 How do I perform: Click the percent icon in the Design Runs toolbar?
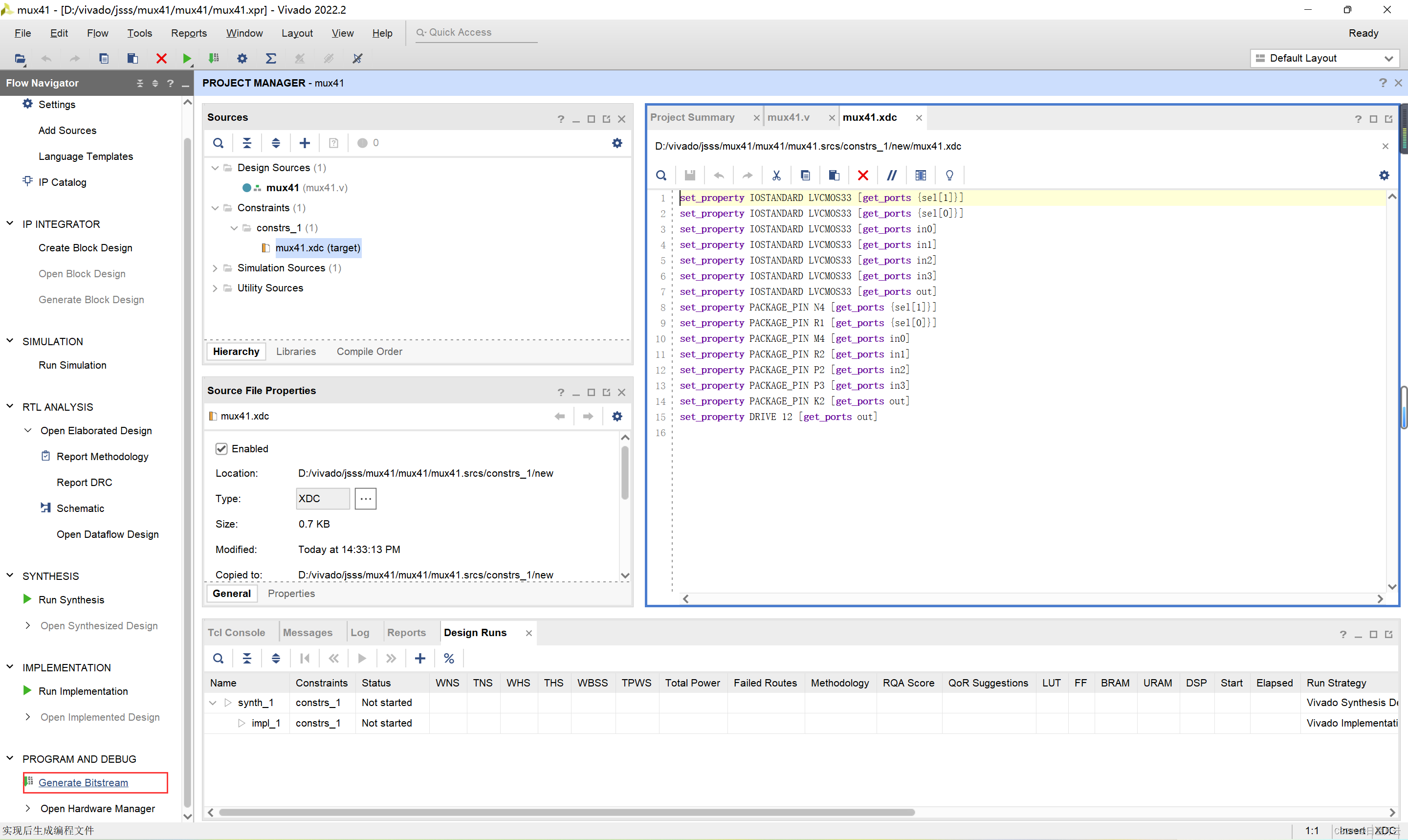tap(449, 658)
